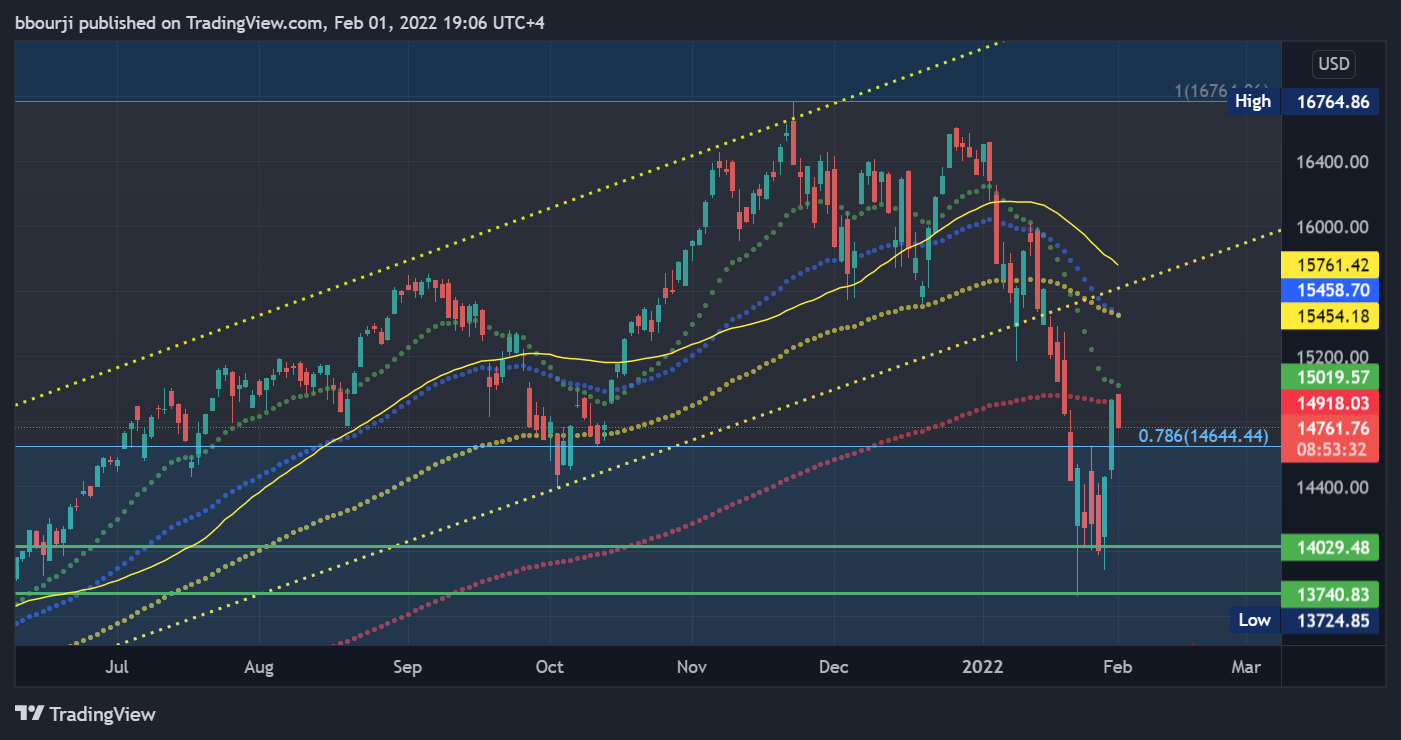
Task: Click the High price label 16764.86
Action: (1333, 101)
